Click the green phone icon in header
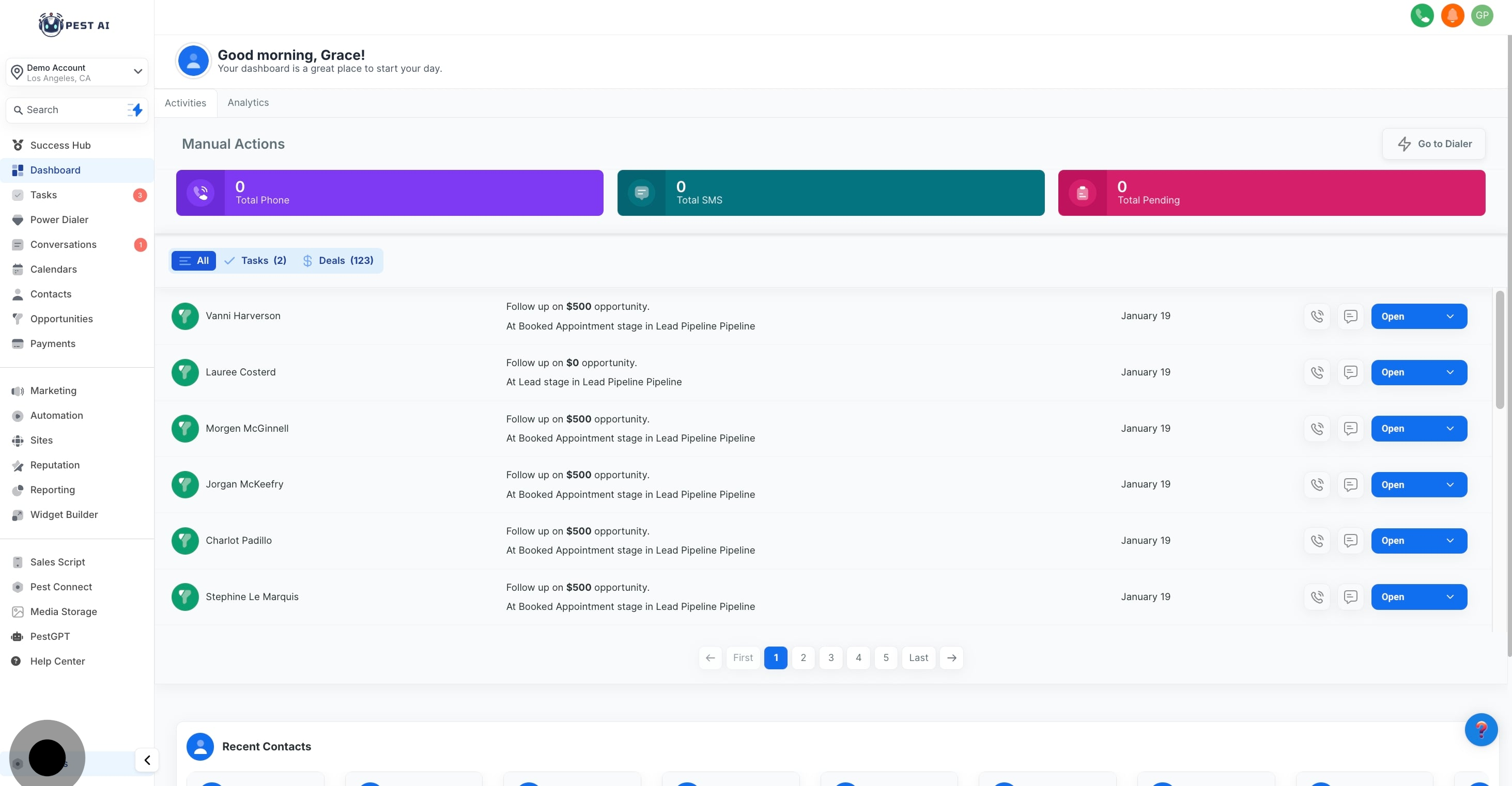The image size is (1512, 786). click(x=1422, y=15)
